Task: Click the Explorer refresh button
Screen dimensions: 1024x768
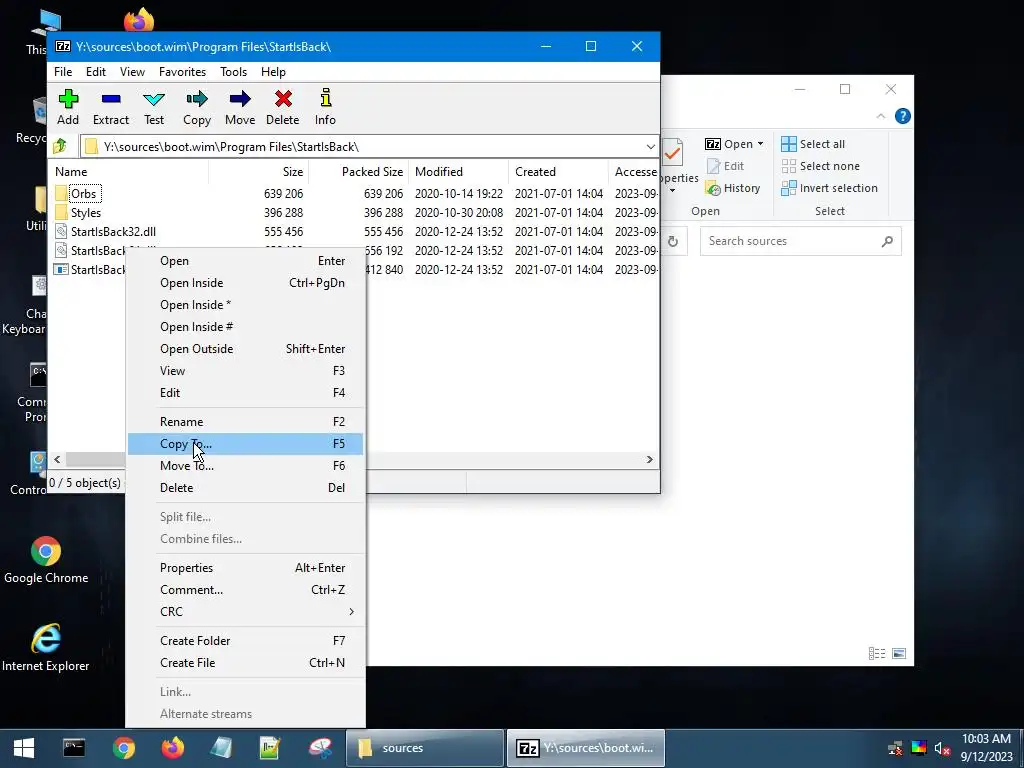Action: coord(673,242)
